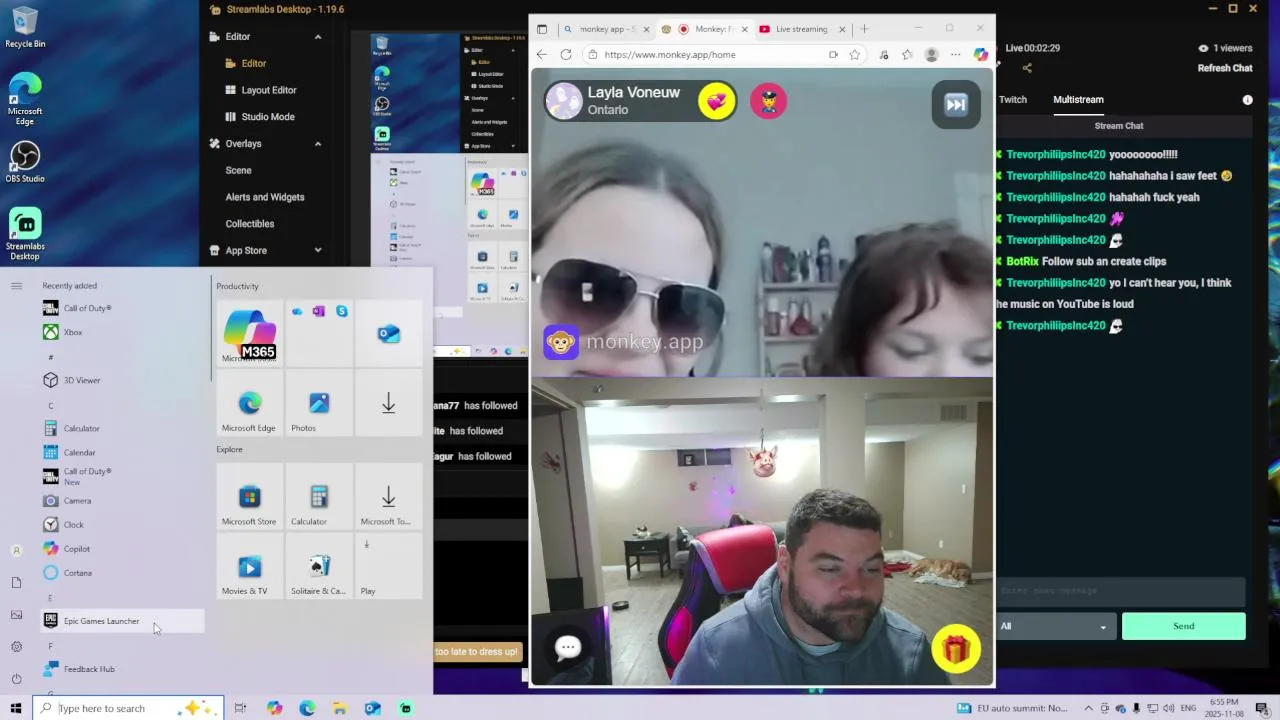Open Layout Editor in Streamlabs

click(x=268, y=90)
